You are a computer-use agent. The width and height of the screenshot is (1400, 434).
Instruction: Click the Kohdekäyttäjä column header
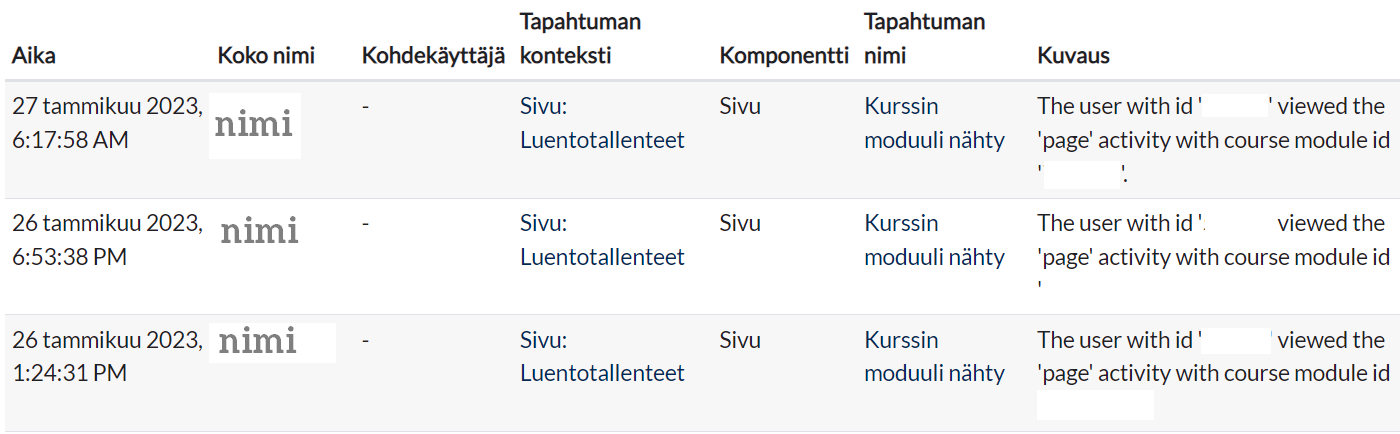pos(434,56)
